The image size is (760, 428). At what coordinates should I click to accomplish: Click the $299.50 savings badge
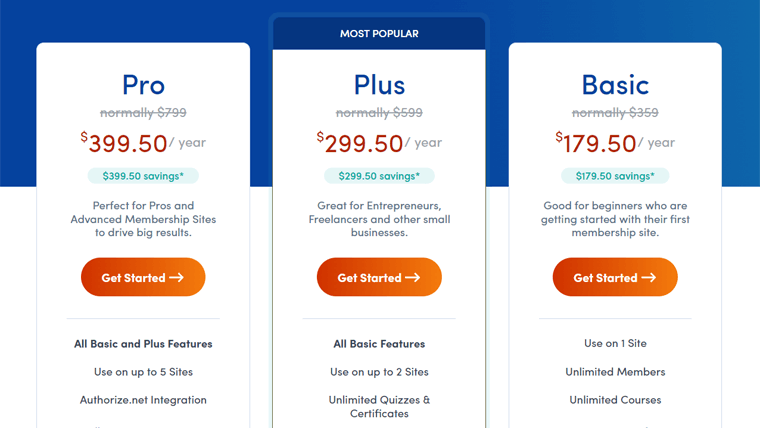379,176
